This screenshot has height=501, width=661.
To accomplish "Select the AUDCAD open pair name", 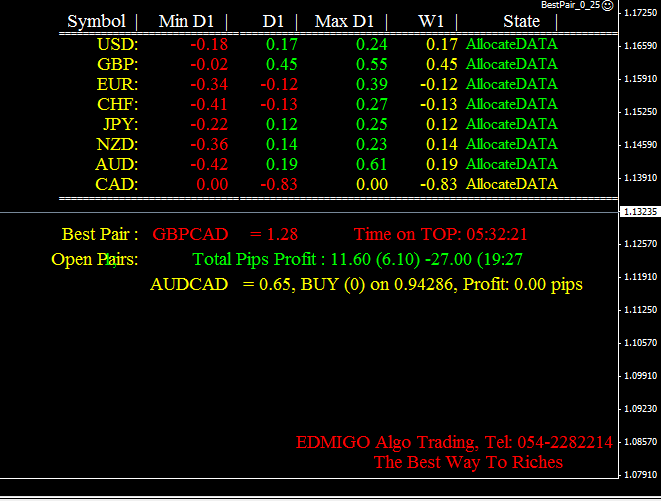I will (189, 284).
